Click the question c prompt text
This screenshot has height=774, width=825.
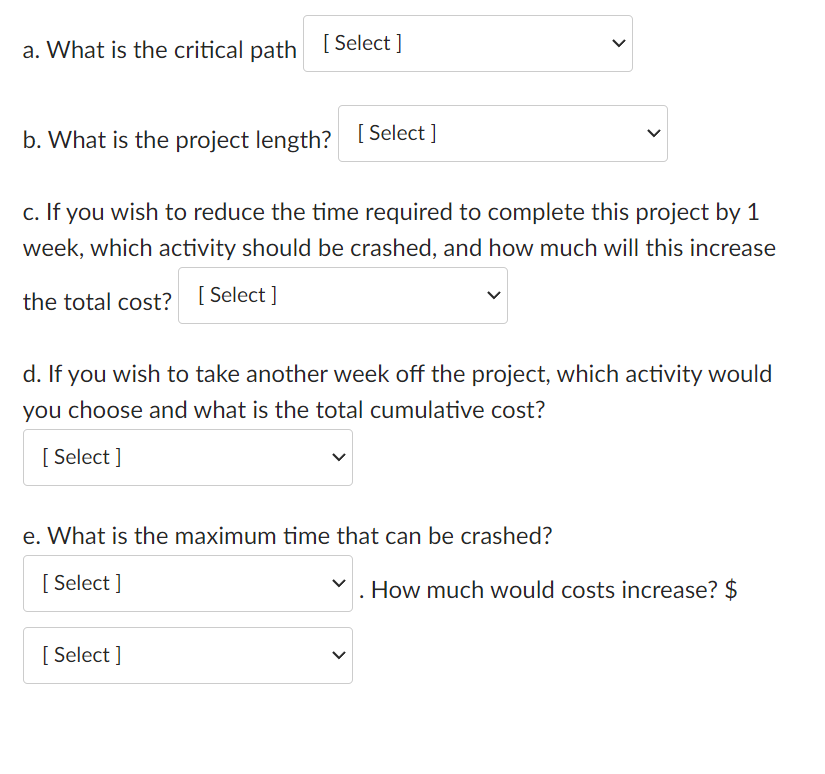[x=390, y=212]
